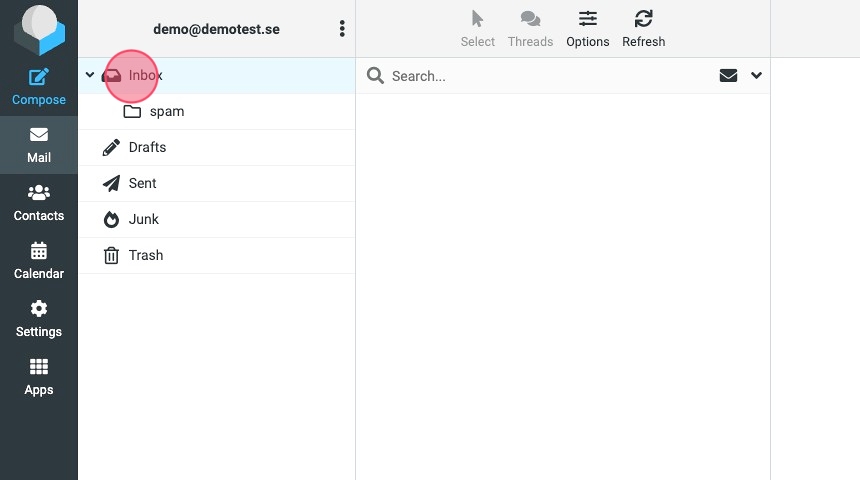Screen dimensions: 860x480
Task: Open the Sent folder
Action: 142,183
